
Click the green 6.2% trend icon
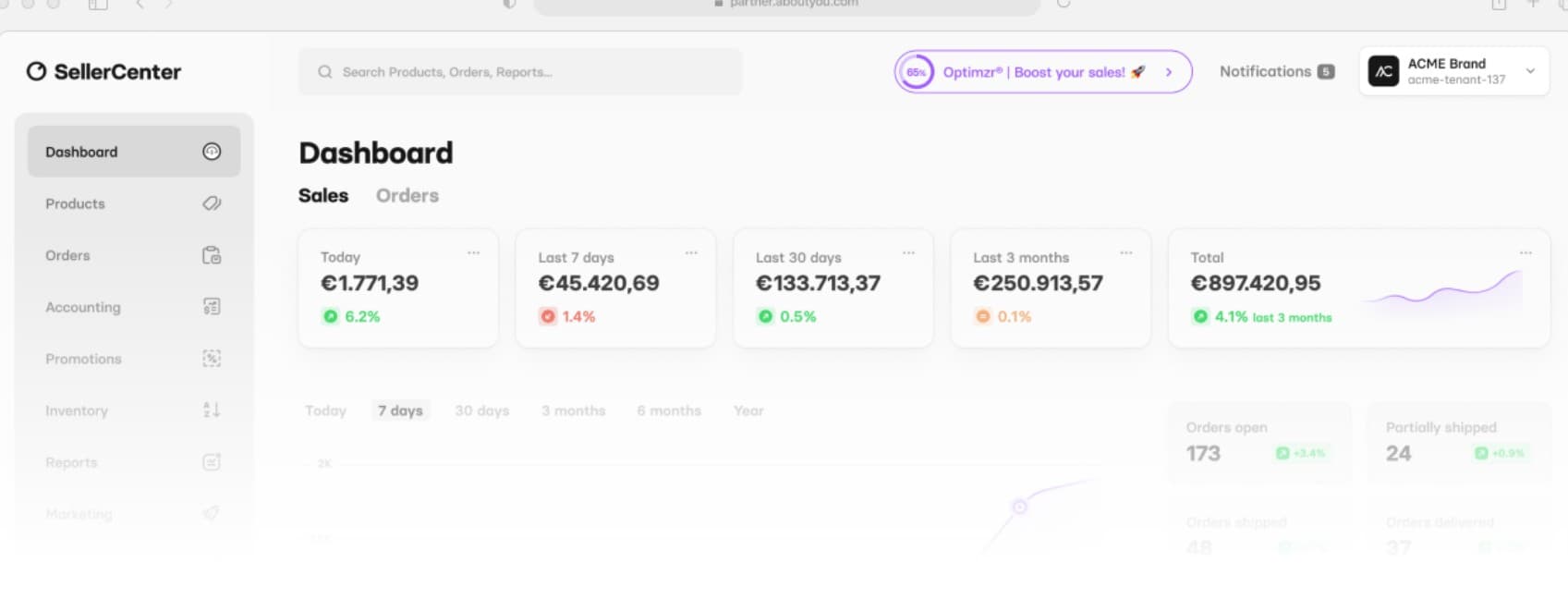(x=330, y=316)
